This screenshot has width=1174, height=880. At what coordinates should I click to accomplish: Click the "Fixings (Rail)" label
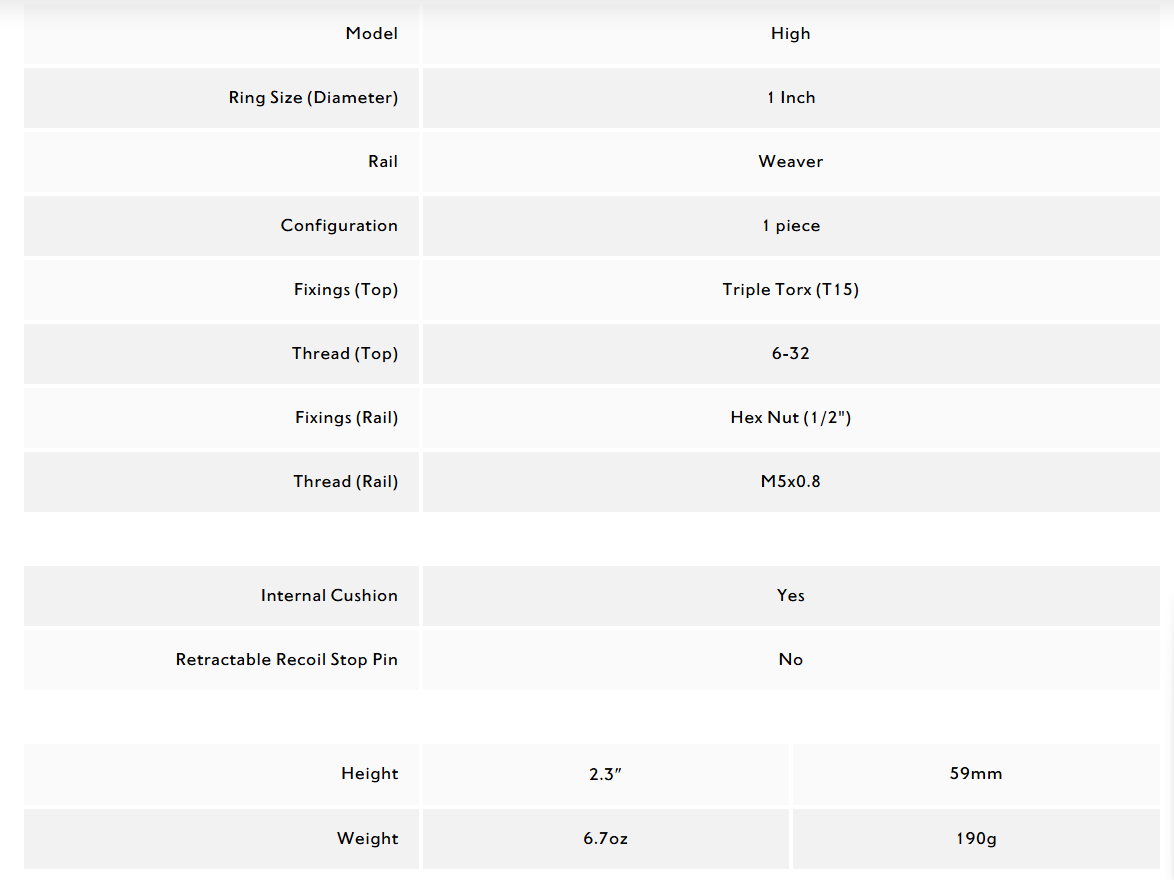click(x=346, y=418)
